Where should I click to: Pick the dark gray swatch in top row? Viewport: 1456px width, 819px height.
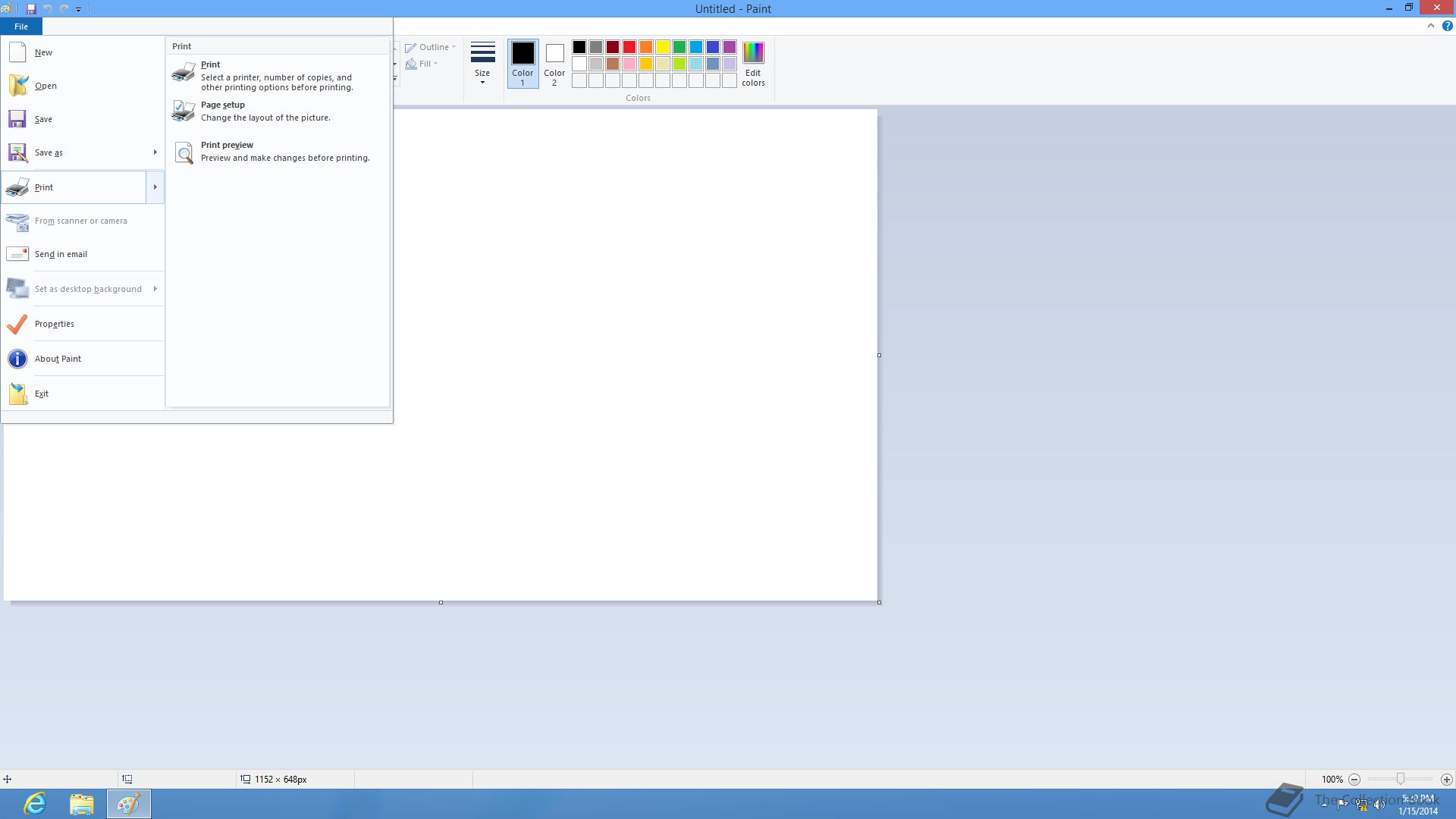(596, 47)
